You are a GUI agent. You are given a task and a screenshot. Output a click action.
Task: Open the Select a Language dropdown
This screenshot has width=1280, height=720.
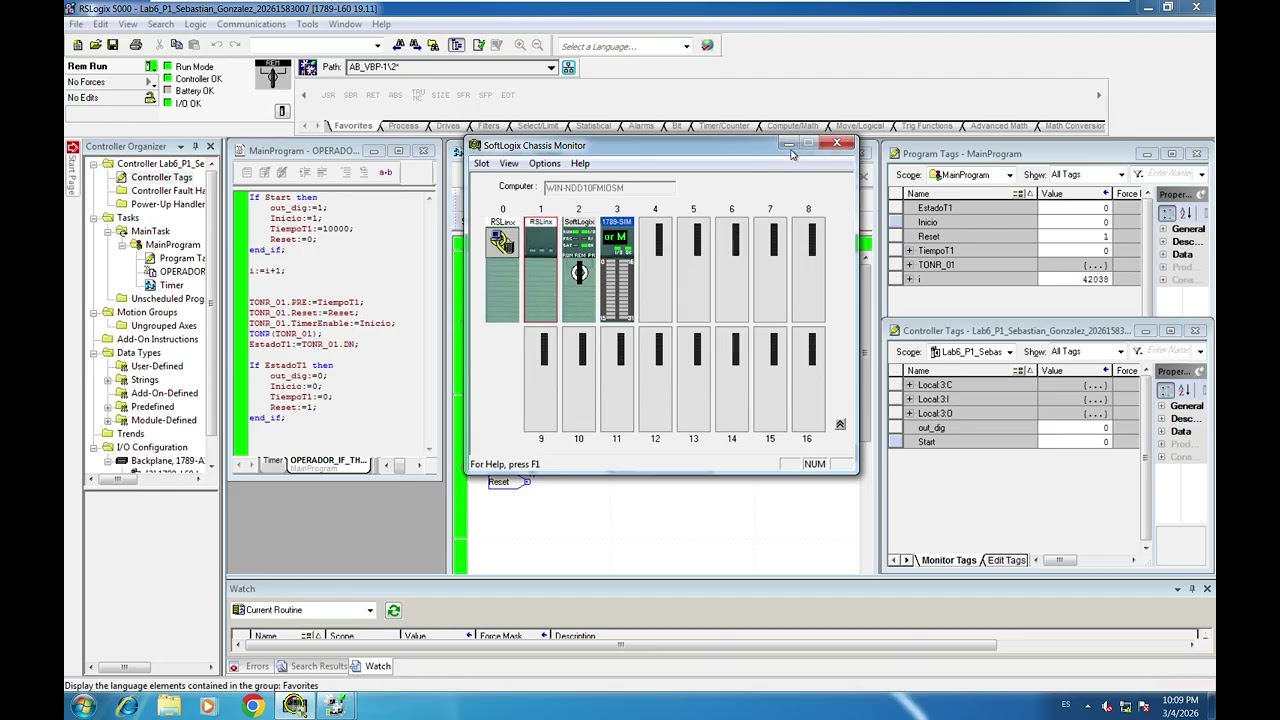pyautogui.click(x=686, y=46)
